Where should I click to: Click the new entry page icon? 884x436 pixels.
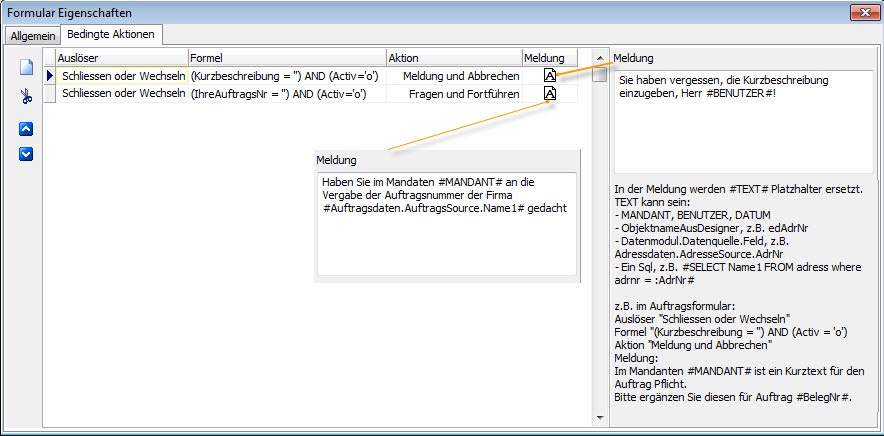pyautogui.click(x=27, y=68)
